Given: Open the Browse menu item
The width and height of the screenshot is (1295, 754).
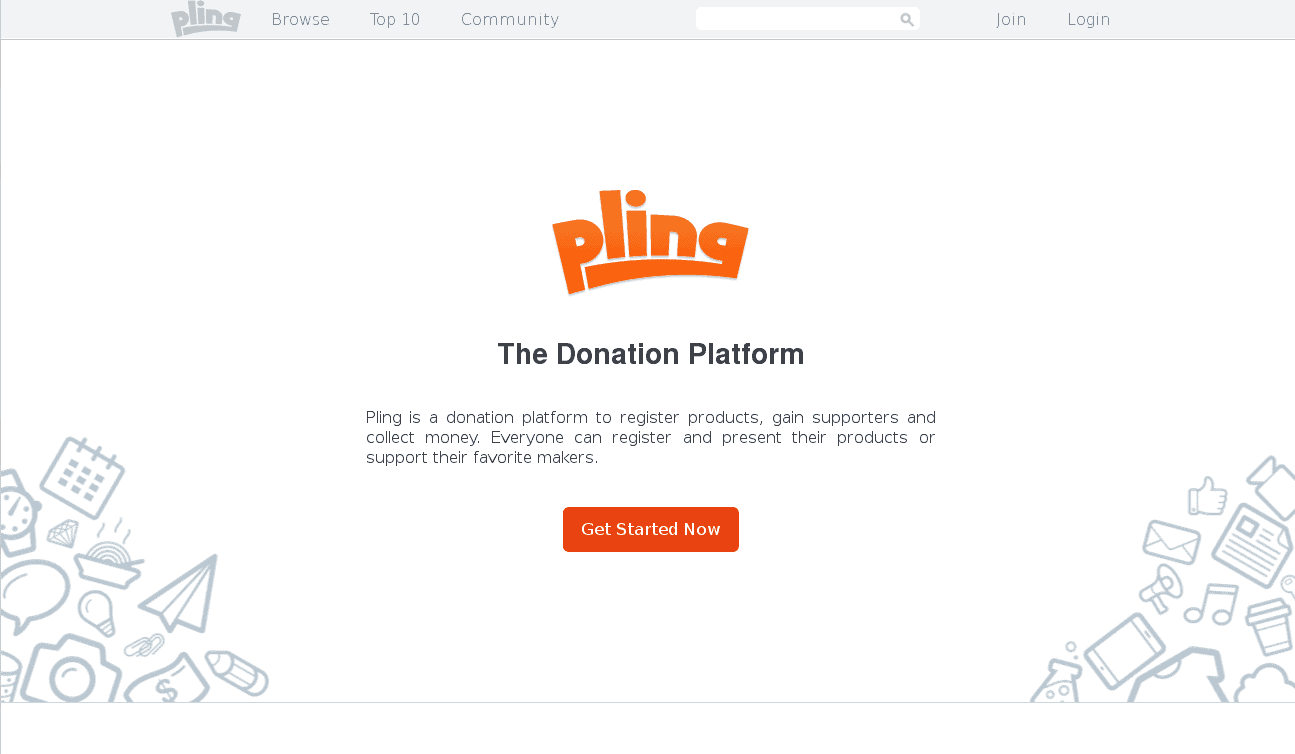Looking at the screenshot, I should (300, 19).
